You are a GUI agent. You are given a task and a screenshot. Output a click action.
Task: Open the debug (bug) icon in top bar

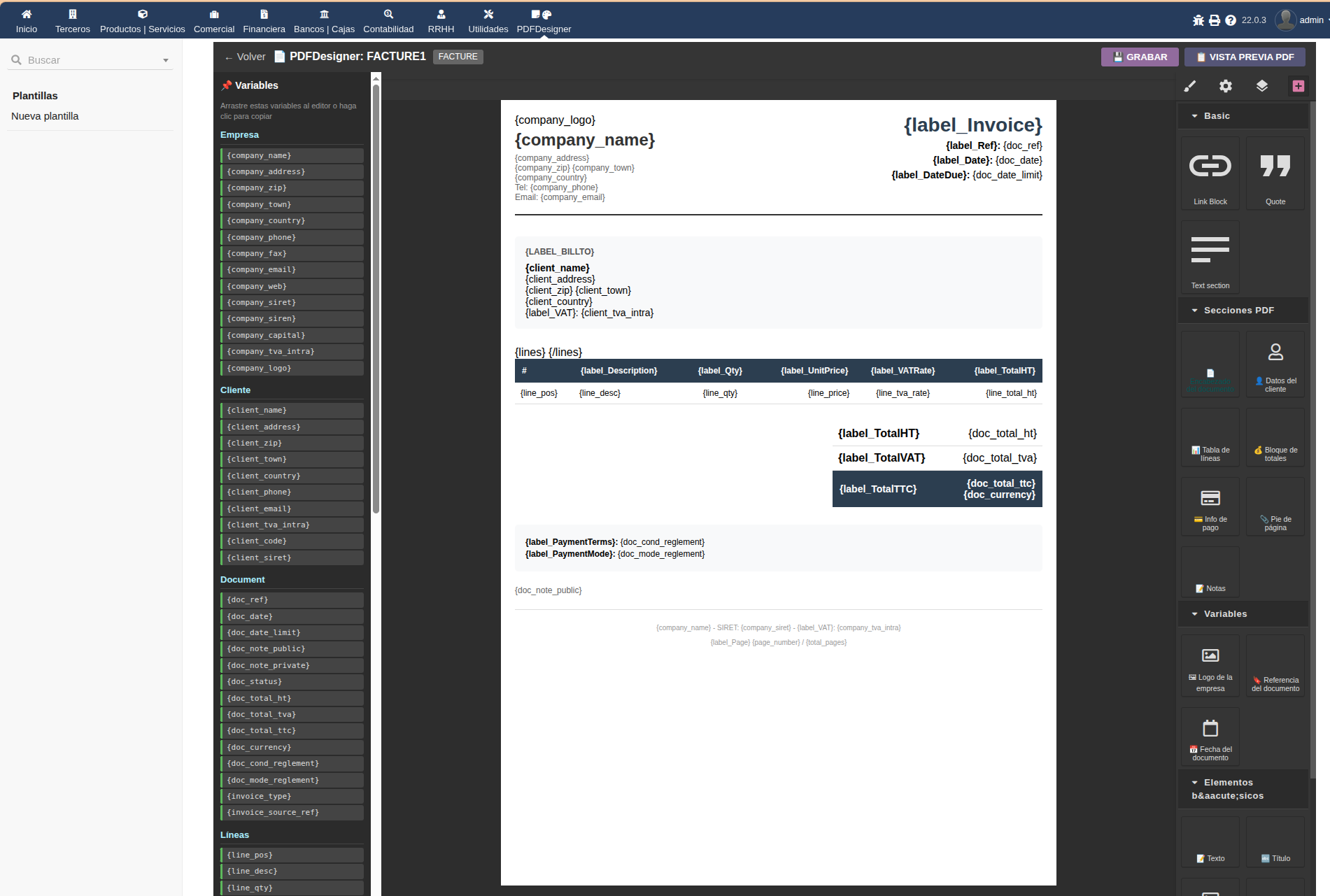tap(1198, 20)
